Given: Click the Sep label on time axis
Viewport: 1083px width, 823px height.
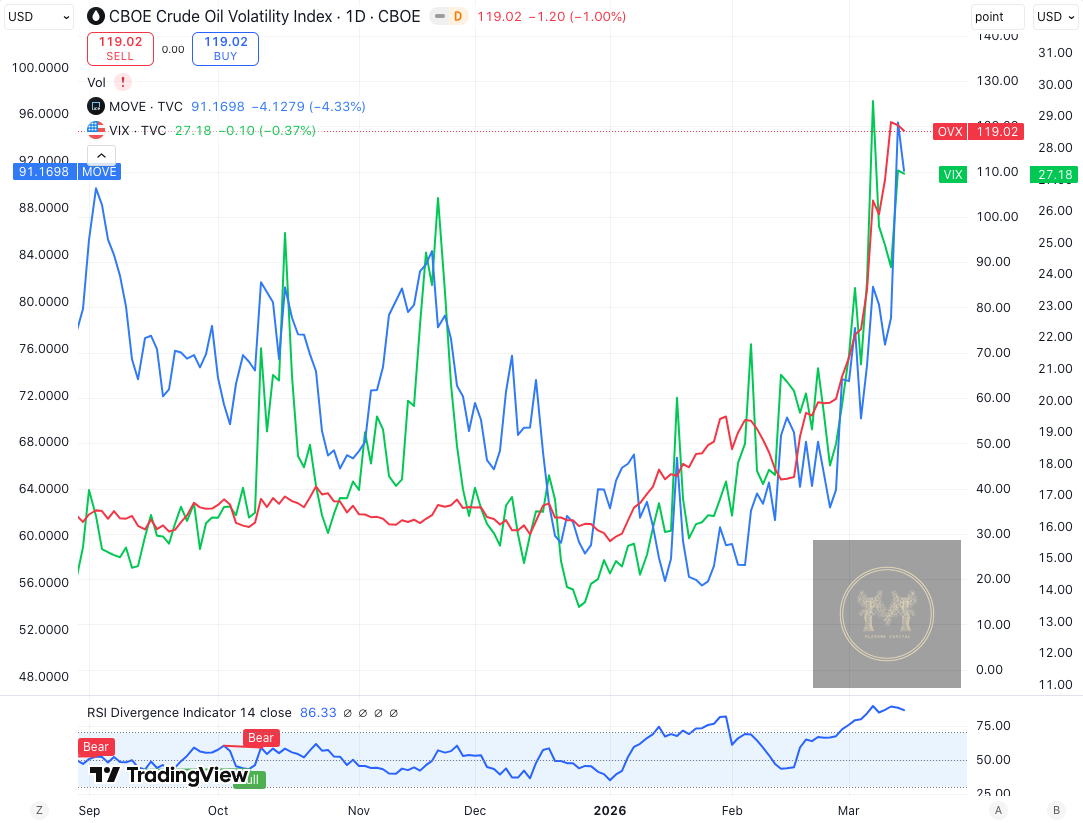Looking at the screenshot, I should [89, 811].
